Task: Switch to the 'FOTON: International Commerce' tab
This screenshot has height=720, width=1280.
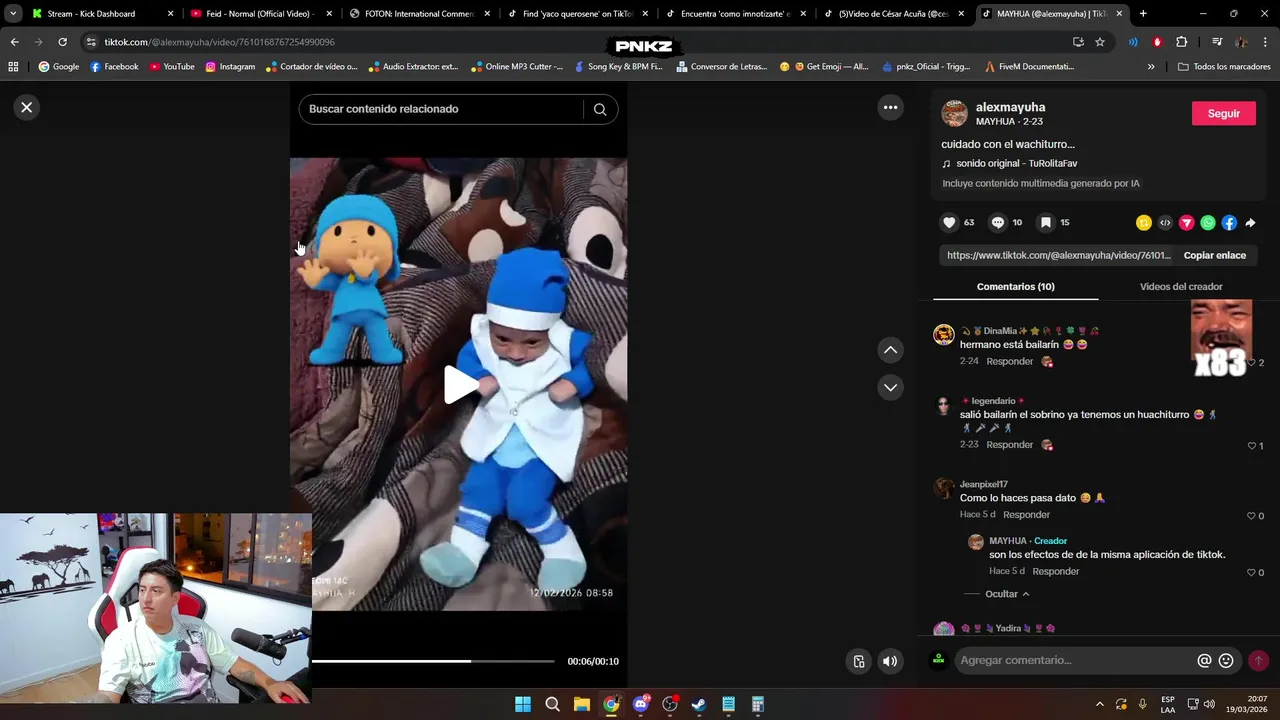Action: tap(419, 14)
